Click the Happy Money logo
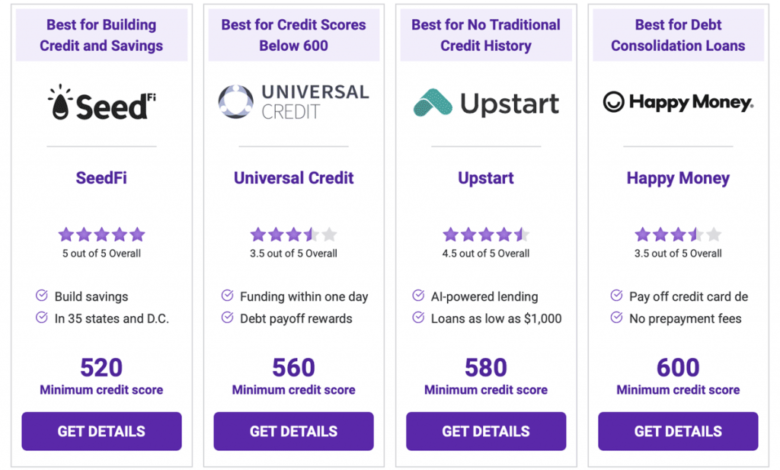The image size is (780, 470). 678,102
